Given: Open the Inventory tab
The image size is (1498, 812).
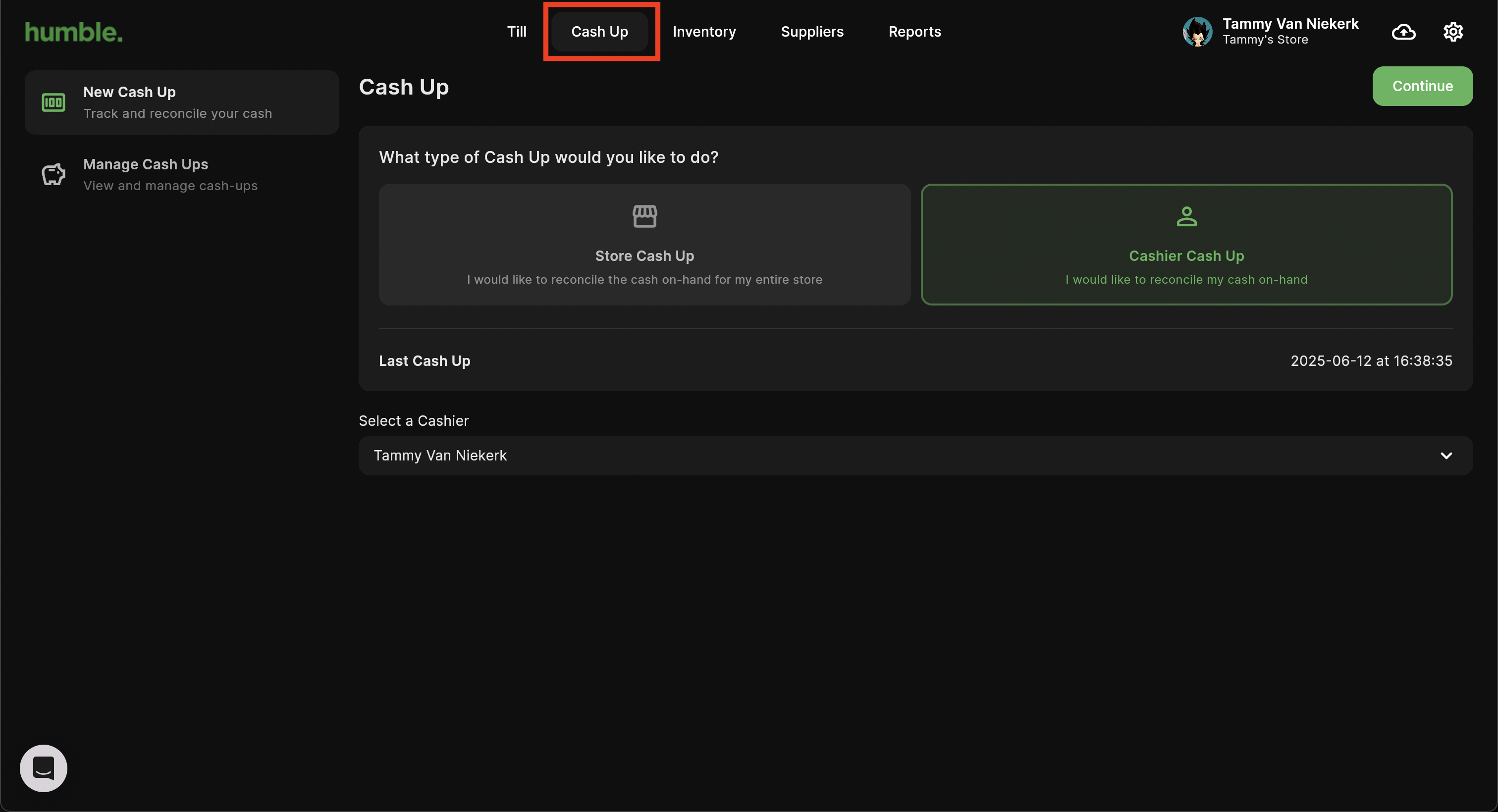Looking at the screenshot, I should point(704,31).
